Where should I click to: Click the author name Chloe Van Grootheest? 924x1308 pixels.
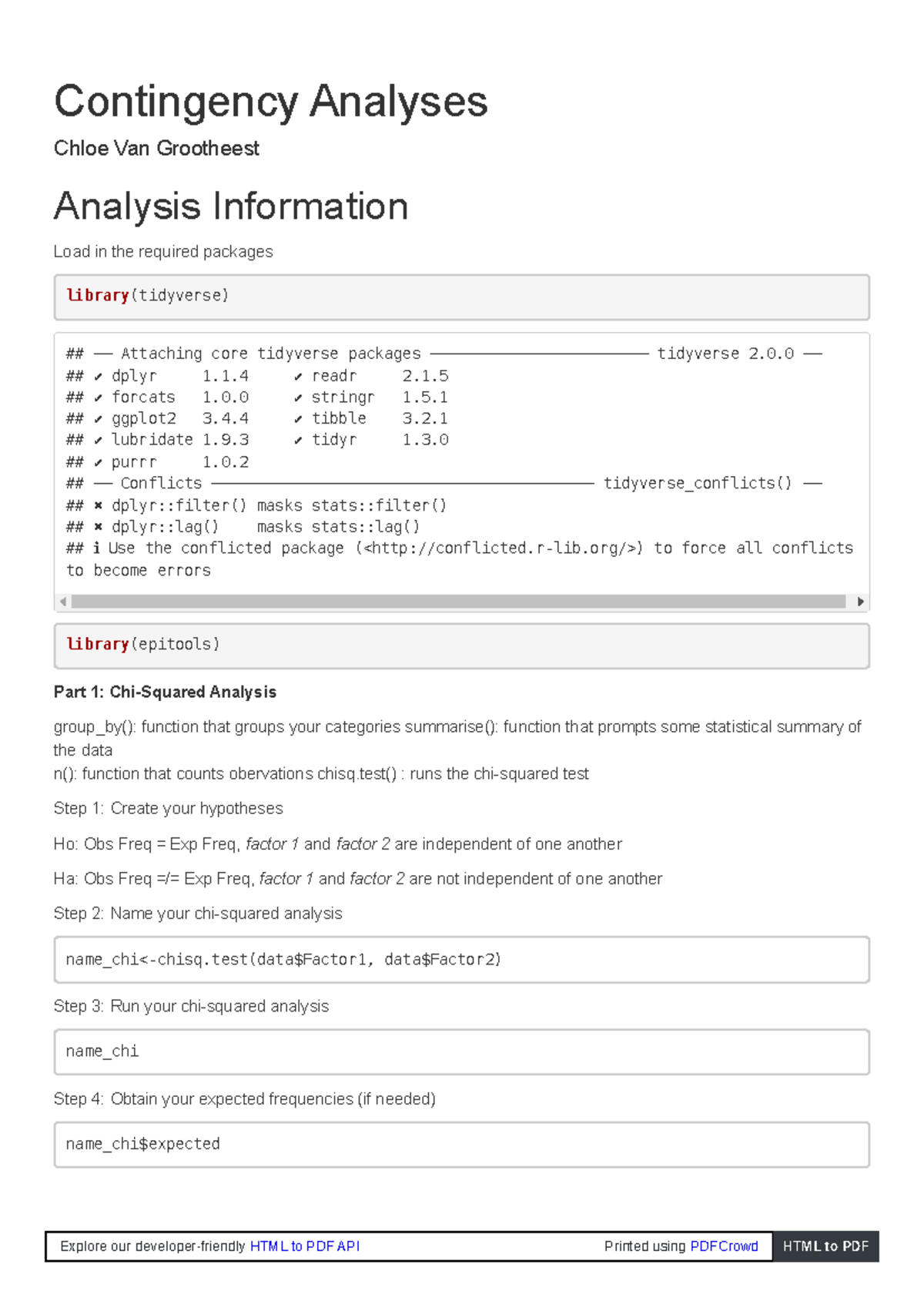(x=156, y=149)
